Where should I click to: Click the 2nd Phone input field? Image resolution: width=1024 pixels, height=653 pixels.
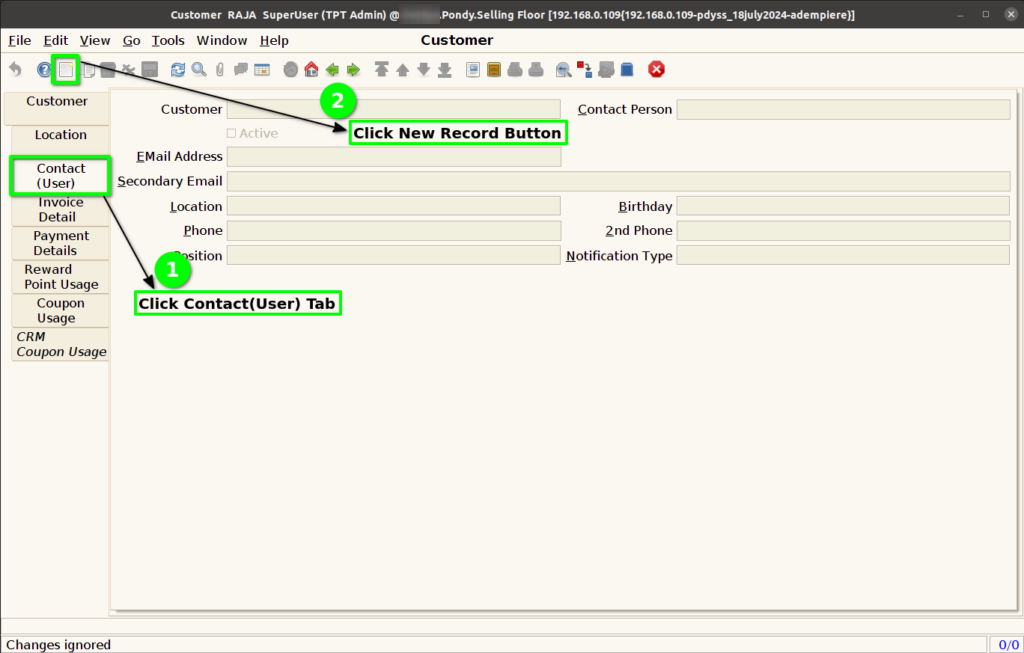tap(843, 231)
